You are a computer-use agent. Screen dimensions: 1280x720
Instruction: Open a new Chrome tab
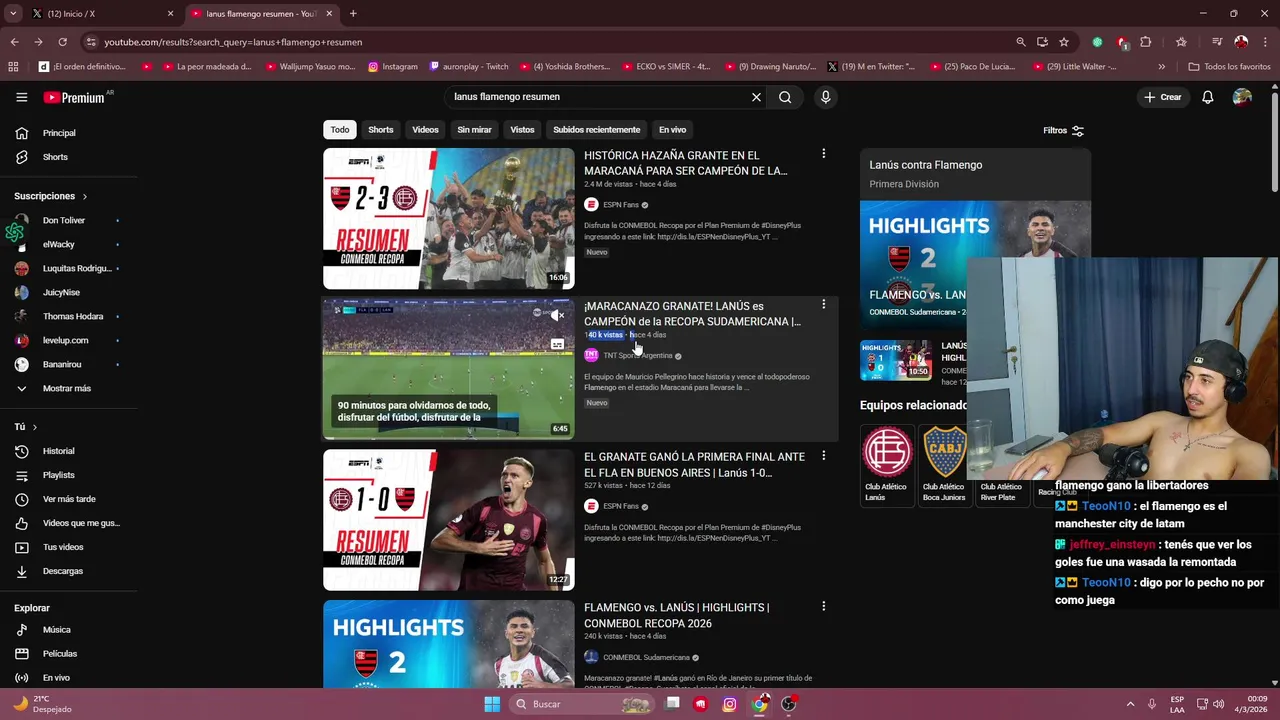[x=353, y=14]
